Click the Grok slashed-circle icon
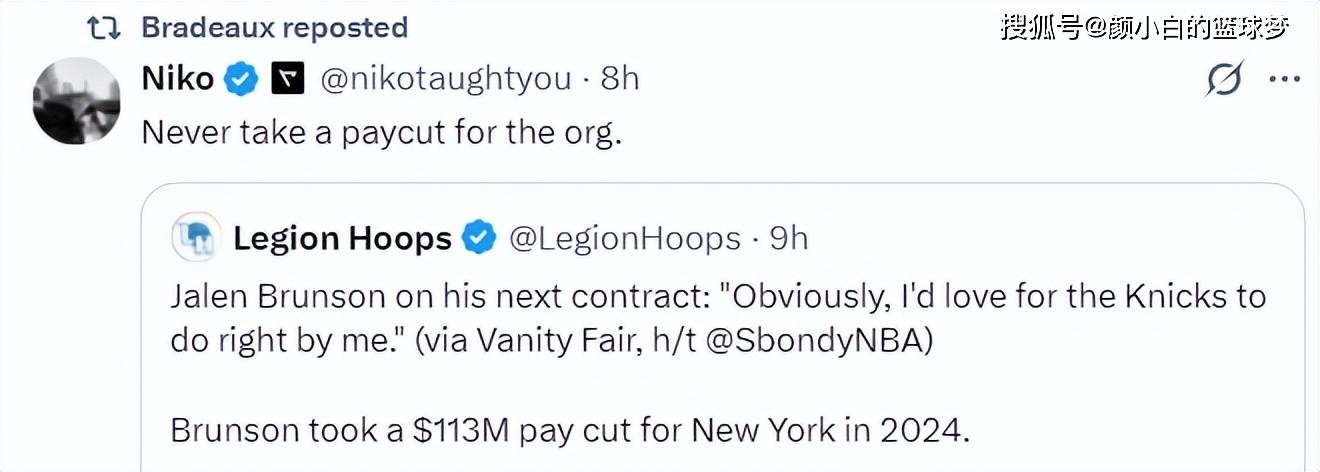 click(1225, 80)
